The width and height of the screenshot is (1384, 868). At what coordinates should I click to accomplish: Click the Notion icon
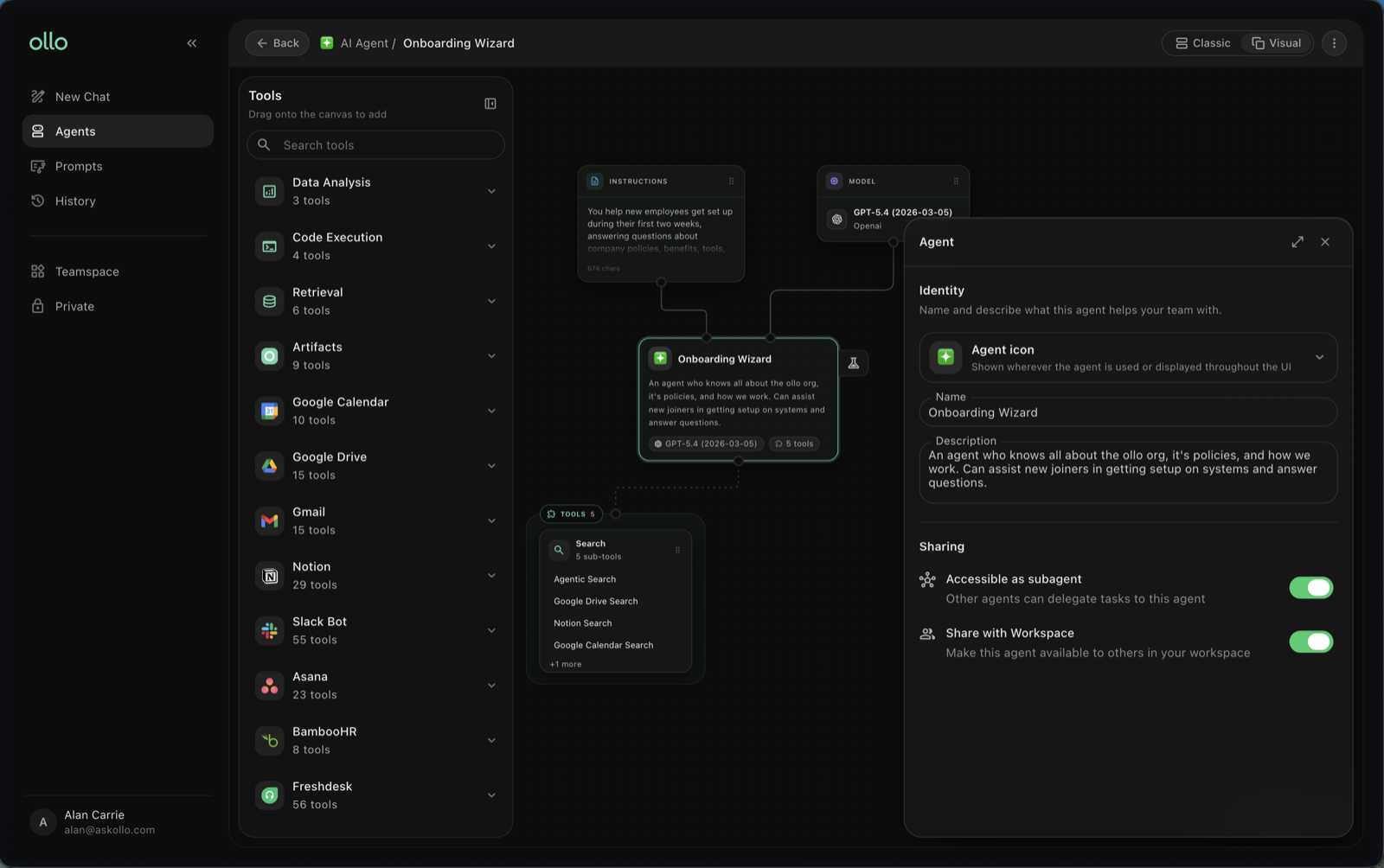(x=270, y=576)
